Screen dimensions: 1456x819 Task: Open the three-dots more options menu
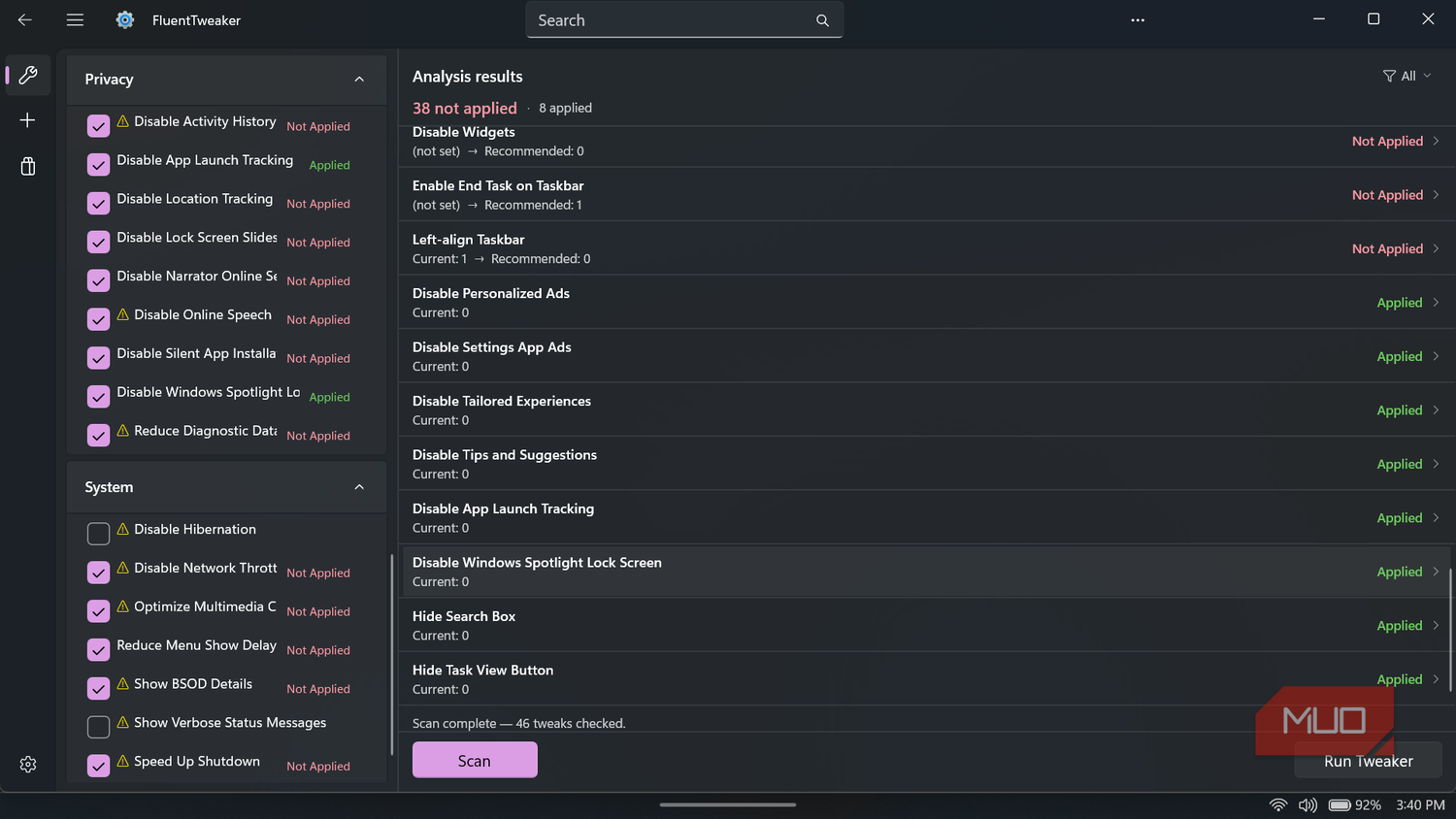pos(1138,19)
